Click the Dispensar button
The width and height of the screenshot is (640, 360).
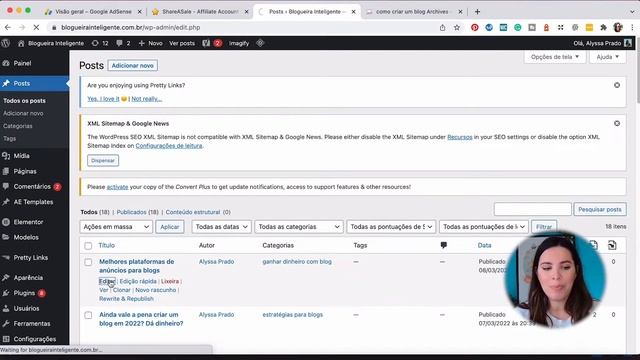point(103,160)
